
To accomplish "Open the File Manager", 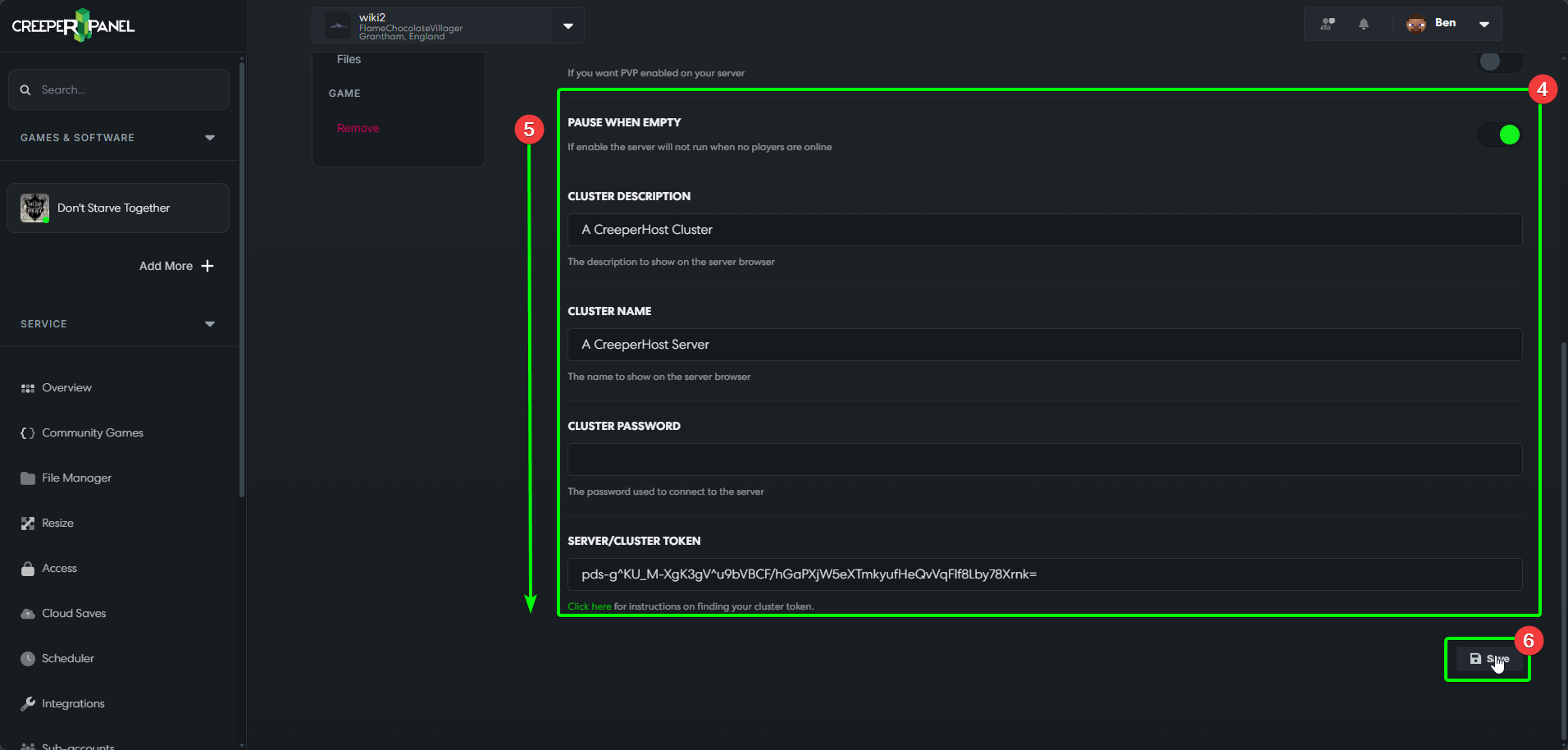I will (x=76, y=478).
